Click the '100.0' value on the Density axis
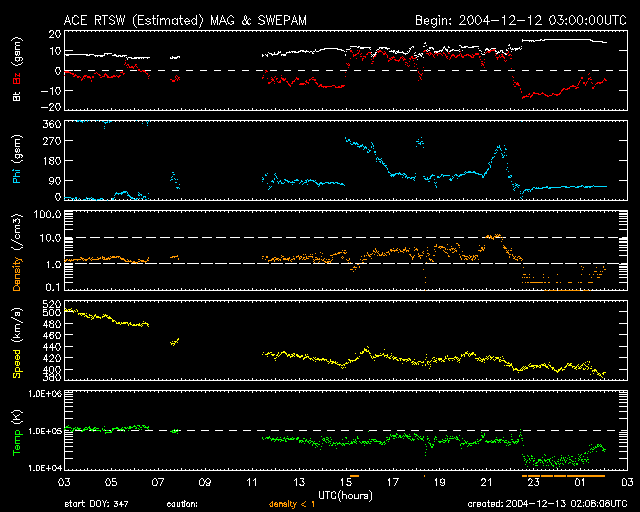 pos(47,214)
